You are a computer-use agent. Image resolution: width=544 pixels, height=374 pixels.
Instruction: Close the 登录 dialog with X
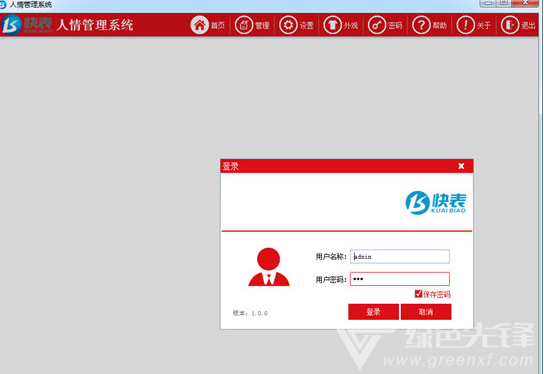click(x=461, y=166)
